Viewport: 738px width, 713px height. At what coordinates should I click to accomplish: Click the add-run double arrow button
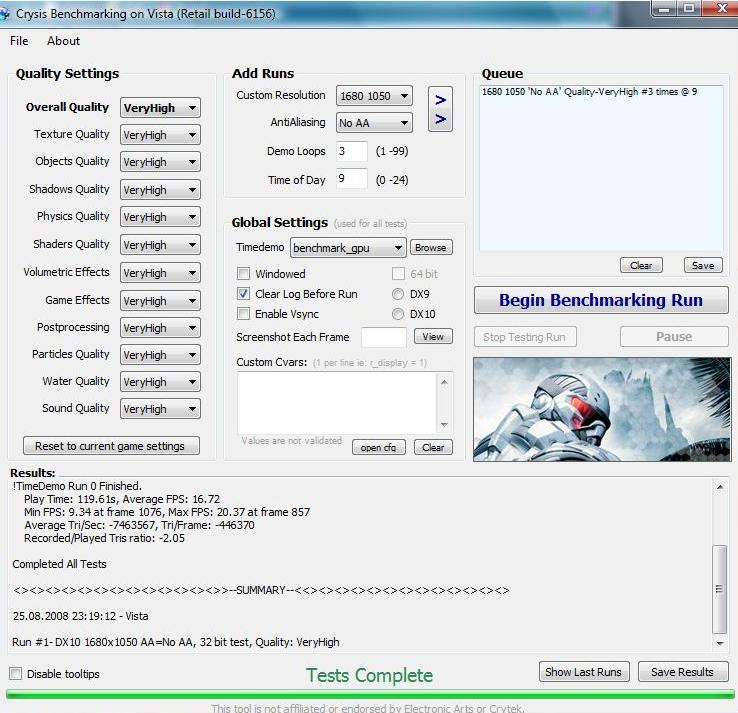coord(440,109)
